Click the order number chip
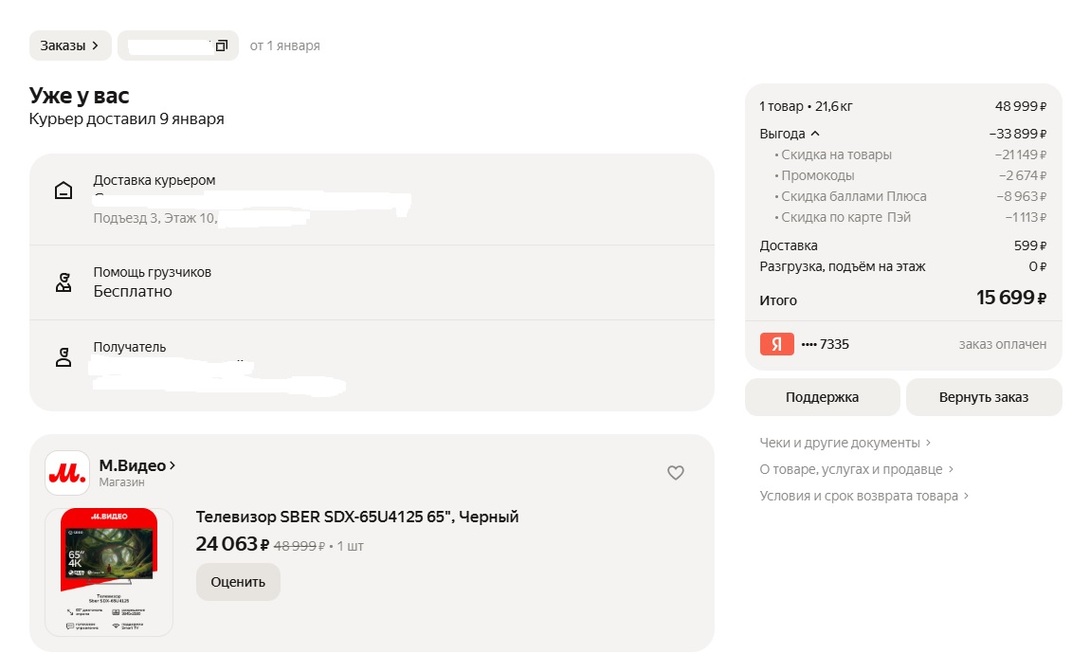Screen dimensions: 1090x672 tap(170, 46)
